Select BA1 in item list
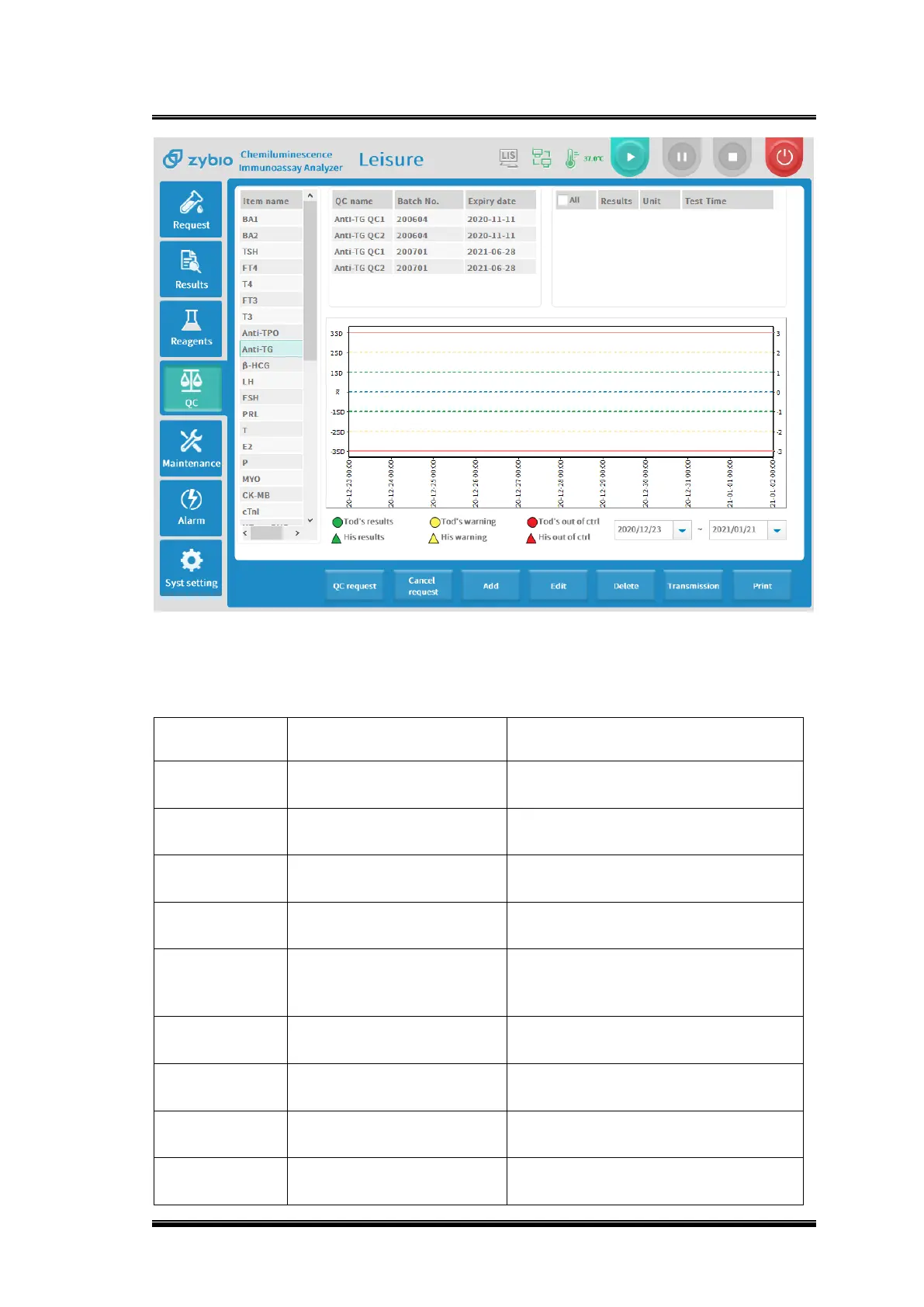Image resolution: width=924 pixels, height=1307 pixels. coord(271,220)
